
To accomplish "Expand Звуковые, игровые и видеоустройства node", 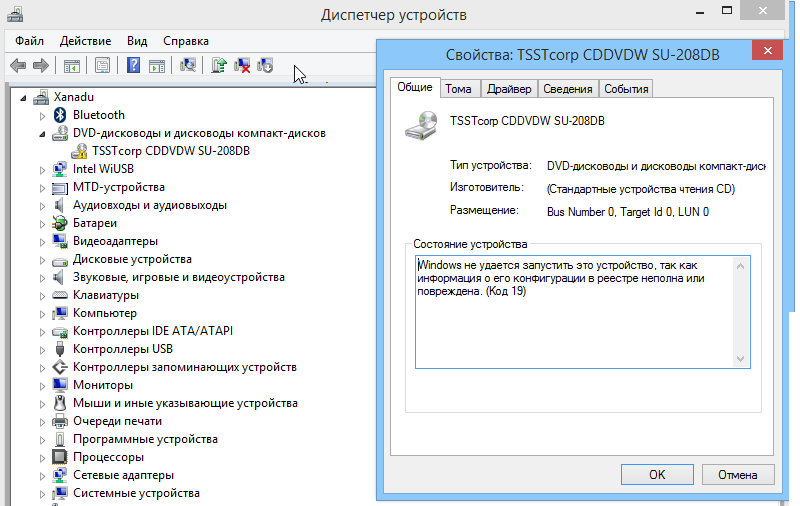I will point(42,278).
